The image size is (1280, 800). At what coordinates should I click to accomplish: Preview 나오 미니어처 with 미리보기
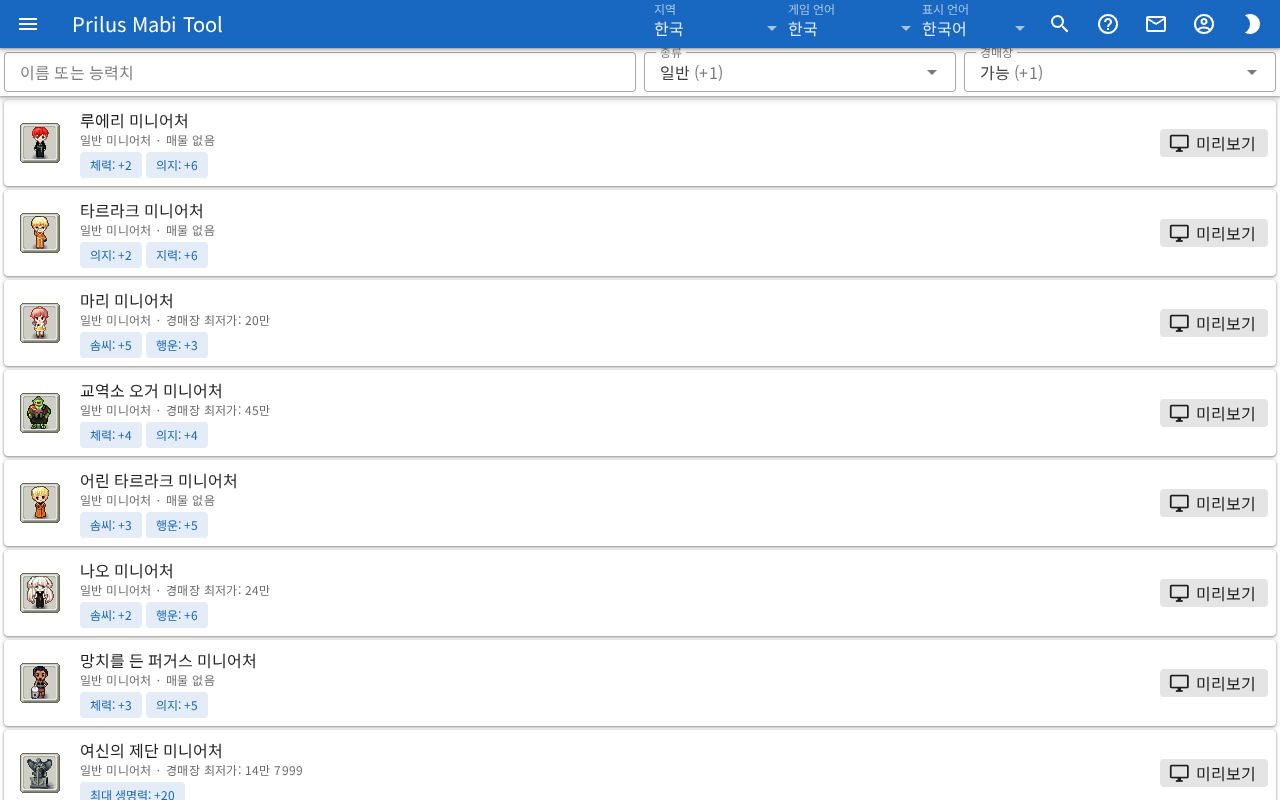pos(1214,593)
